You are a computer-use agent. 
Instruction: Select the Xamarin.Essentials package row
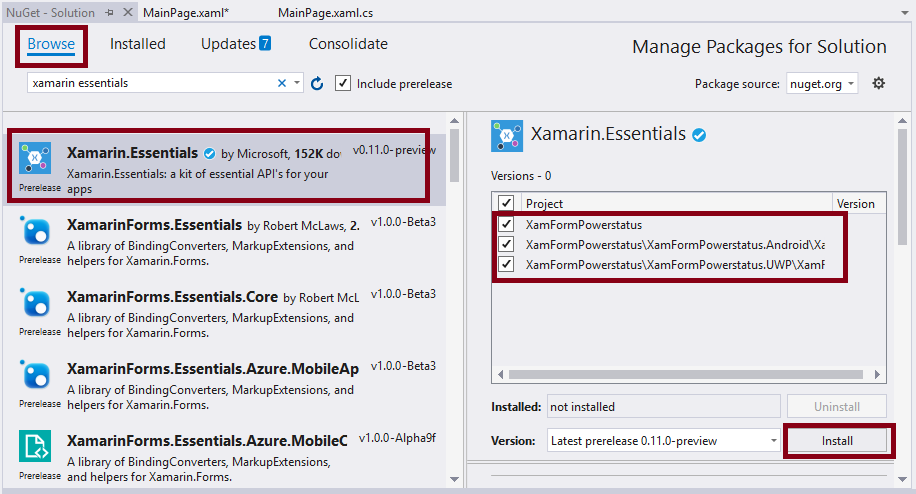[224, 169]
